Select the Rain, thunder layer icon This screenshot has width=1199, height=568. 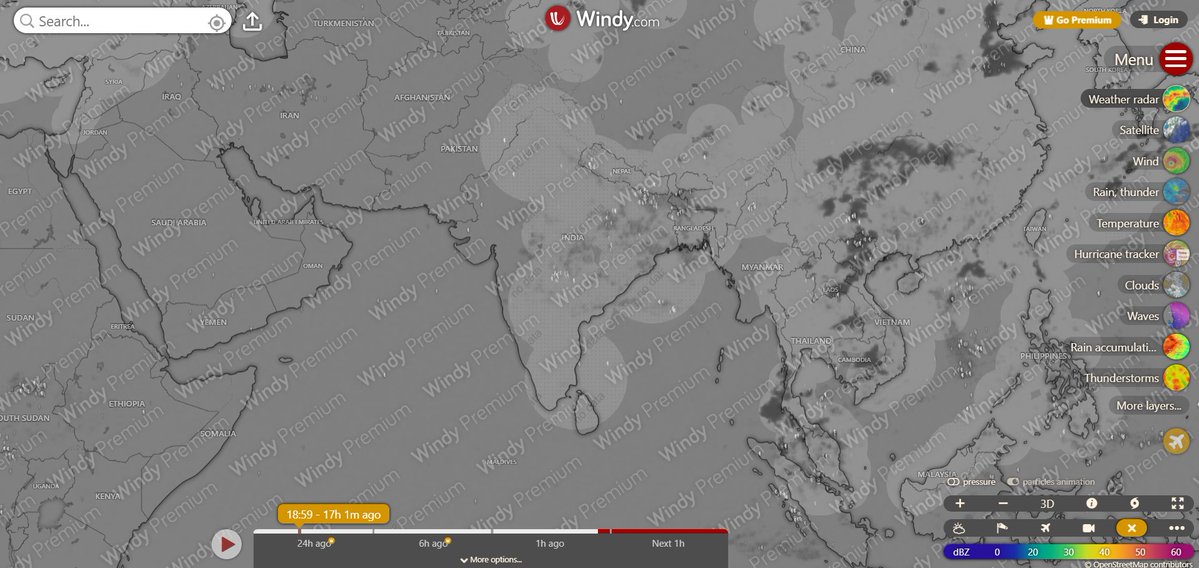(x=1176, y=192)
